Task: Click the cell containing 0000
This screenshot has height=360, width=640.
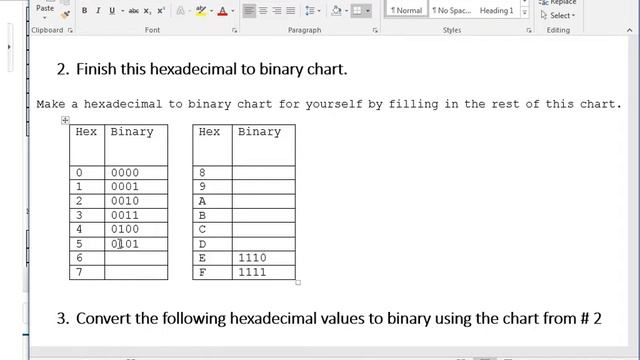Action: click(136, 173)
